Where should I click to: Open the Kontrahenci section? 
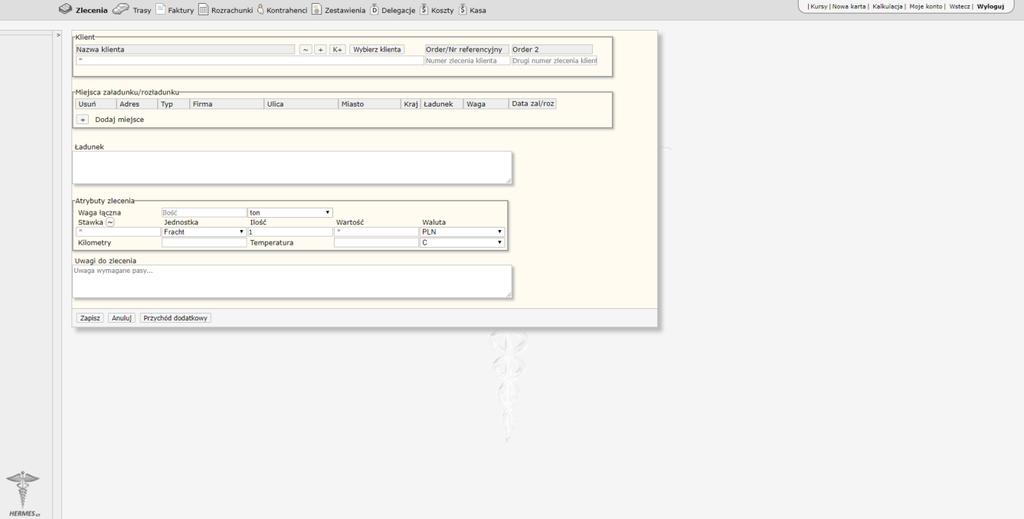287,10
